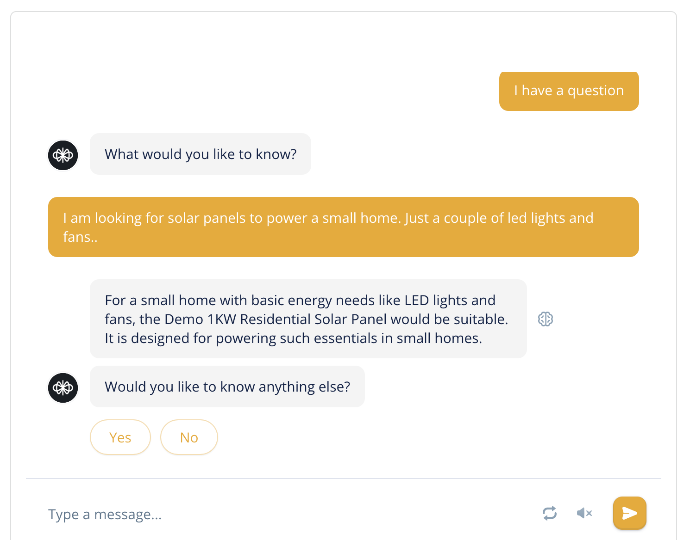Choose the Yes quick reply
The width and height of the screenshot is (690, 540).
click(121, 437)
